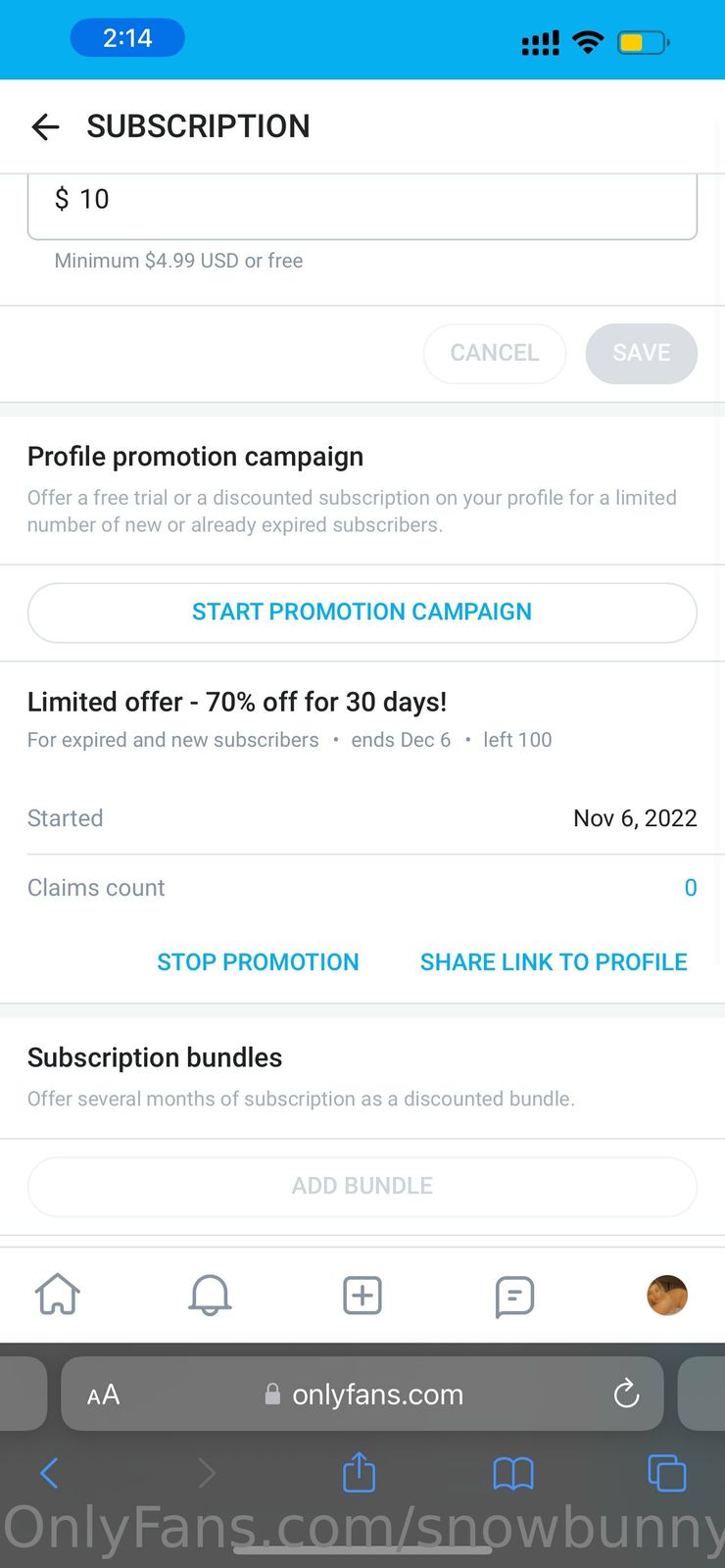Open notifications bell icon

coord(210,1295)
